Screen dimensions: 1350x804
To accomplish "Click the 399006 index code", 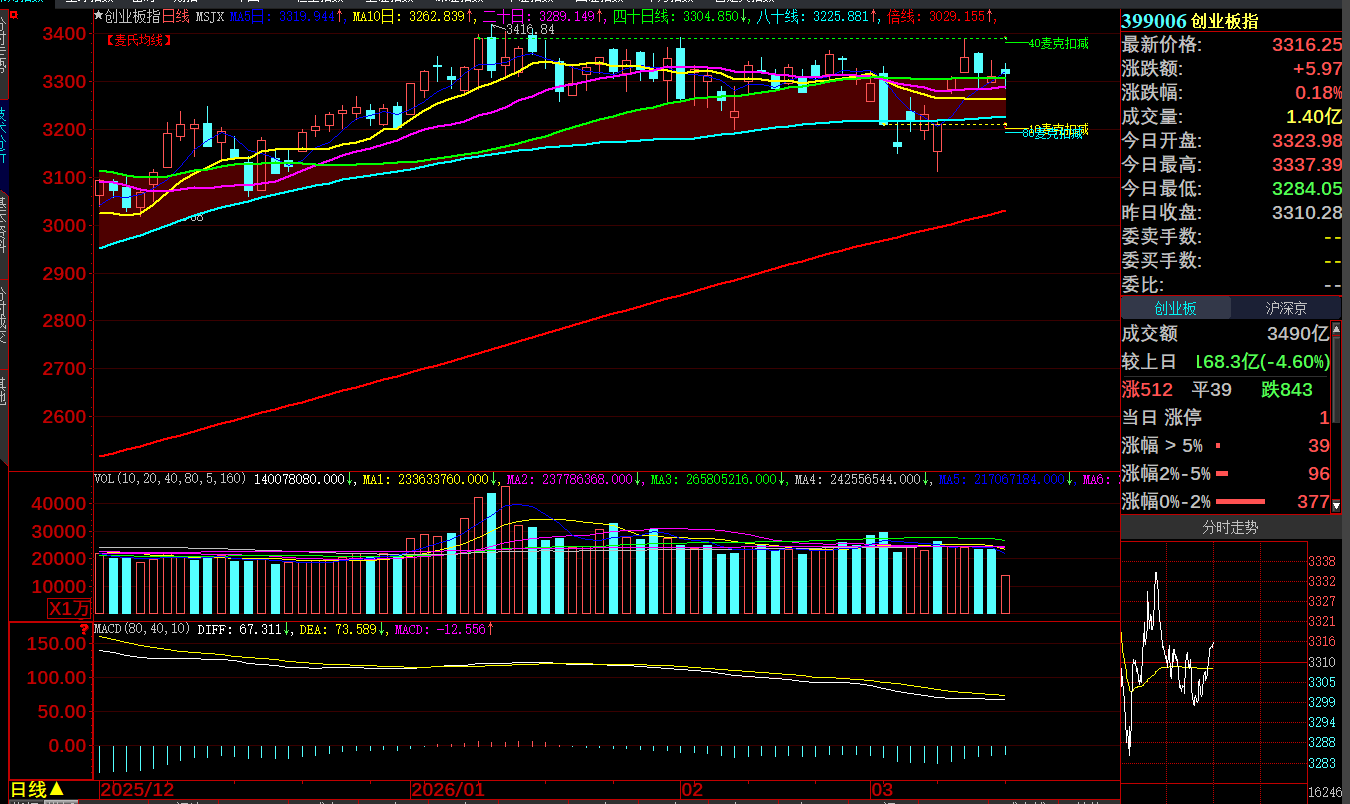I will pos(1154,21).
